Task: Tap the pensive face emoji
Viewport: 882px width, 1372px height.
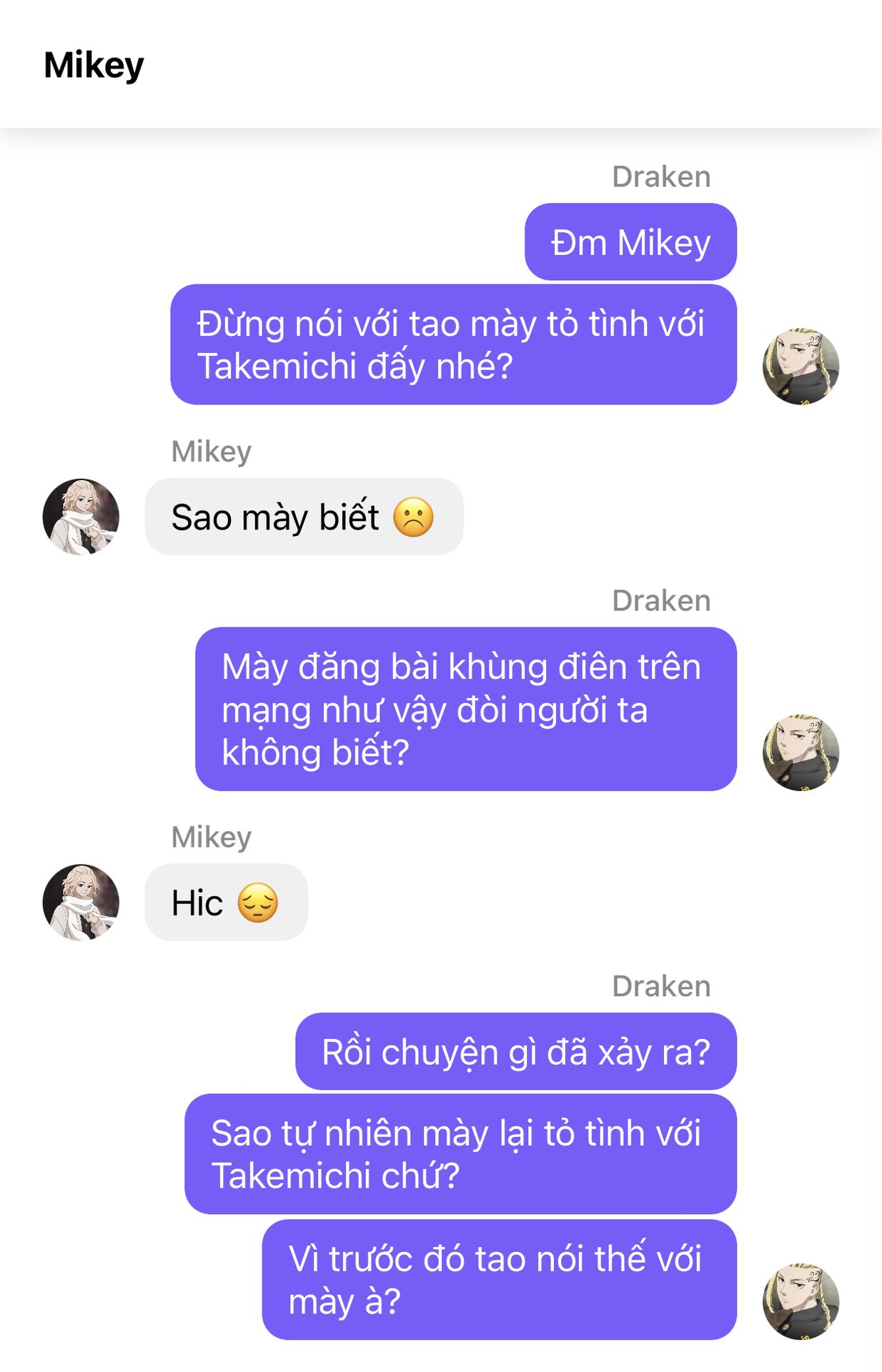Action: point(257,902)
